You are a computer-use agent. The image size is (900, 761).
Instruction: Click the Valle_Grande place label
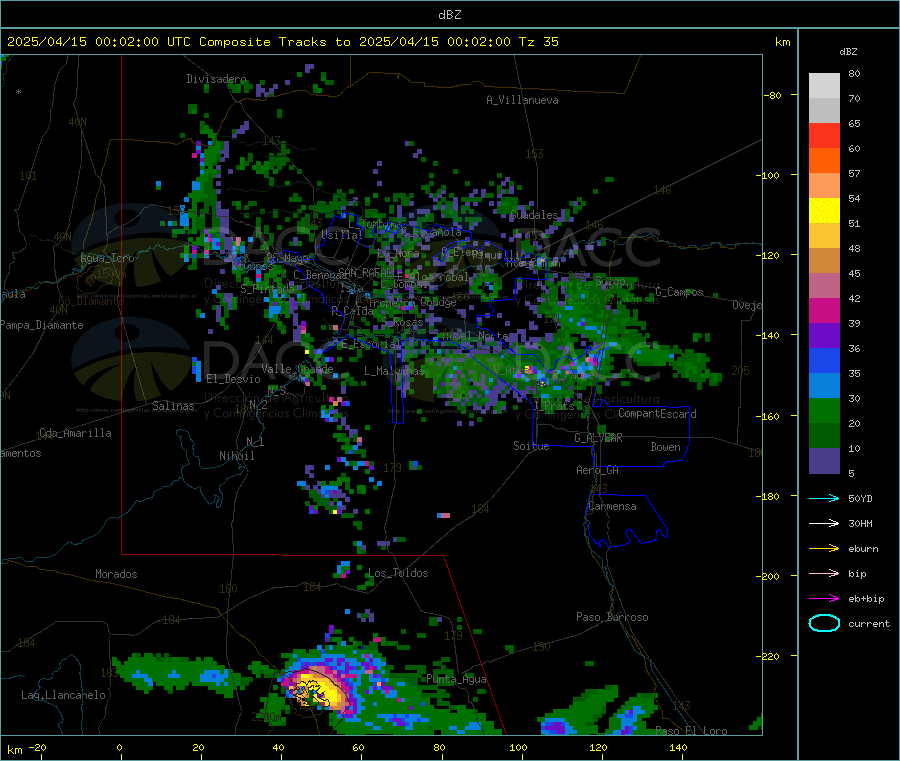(x=297, y=368)
